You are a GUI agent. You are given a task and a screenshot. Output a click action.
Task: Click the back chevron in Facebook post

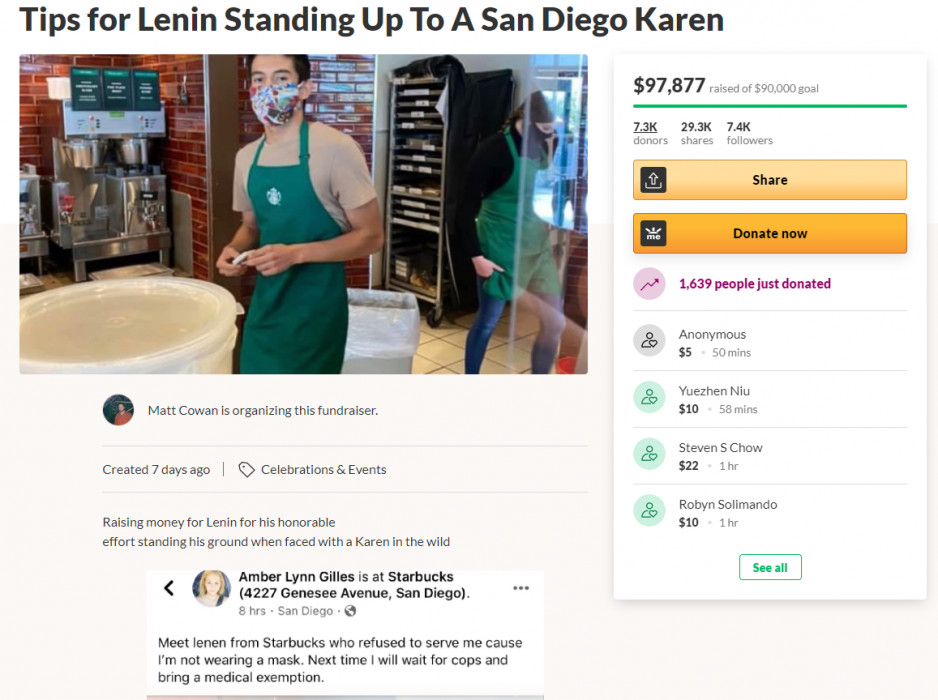(169, 588)
